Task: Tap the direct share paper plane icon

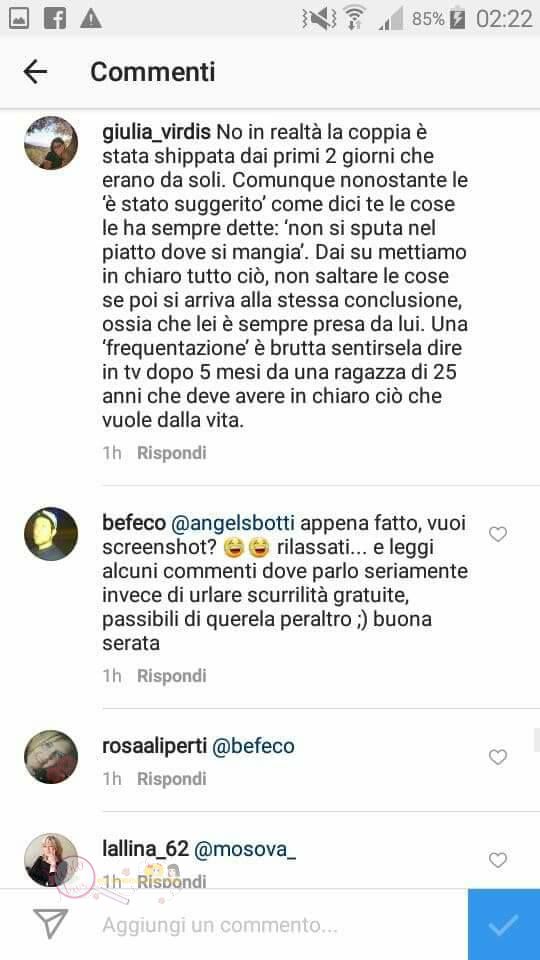Action: coord(50,924)
